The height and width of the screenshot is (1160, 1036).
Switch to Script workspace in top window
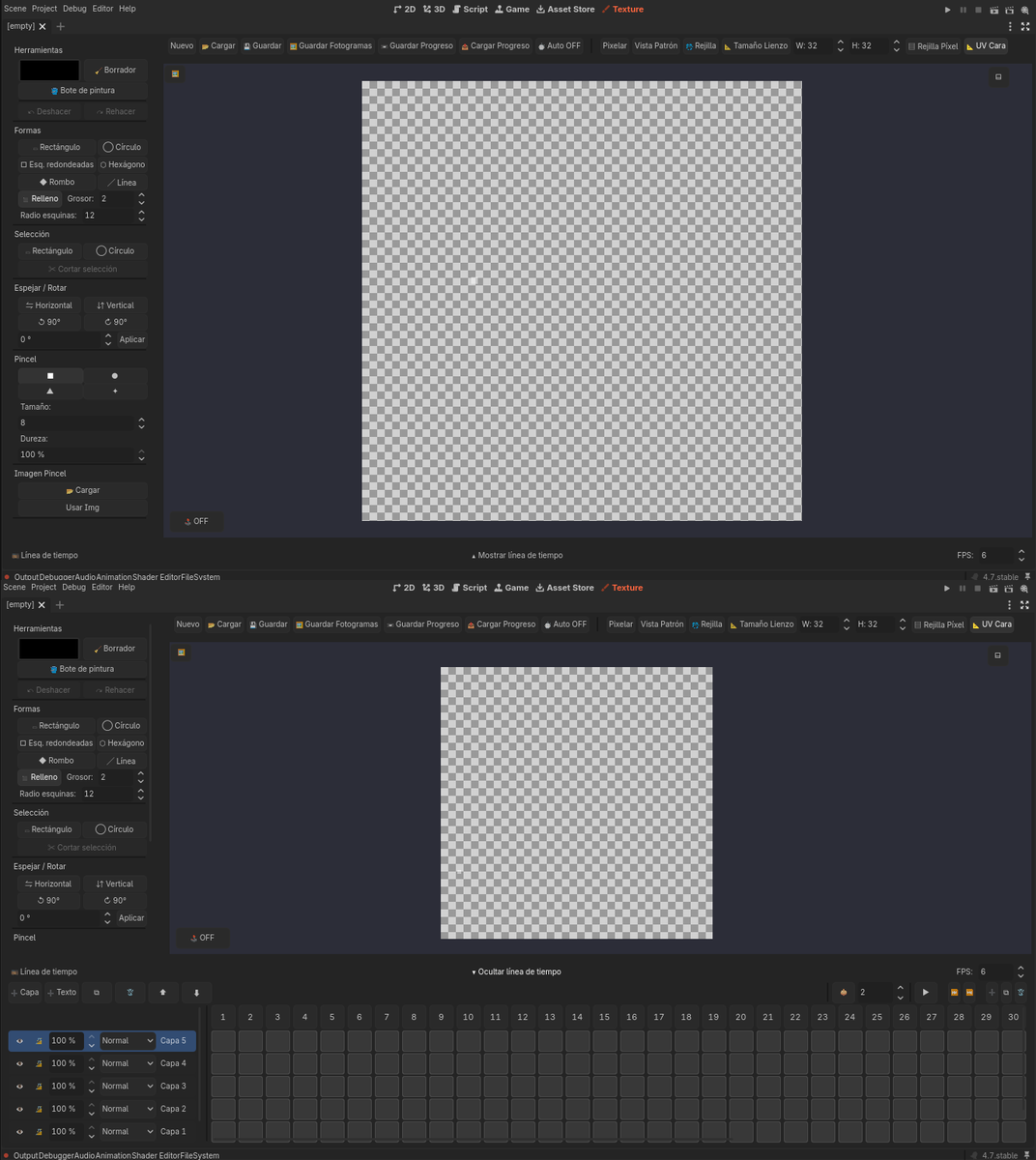470,9
